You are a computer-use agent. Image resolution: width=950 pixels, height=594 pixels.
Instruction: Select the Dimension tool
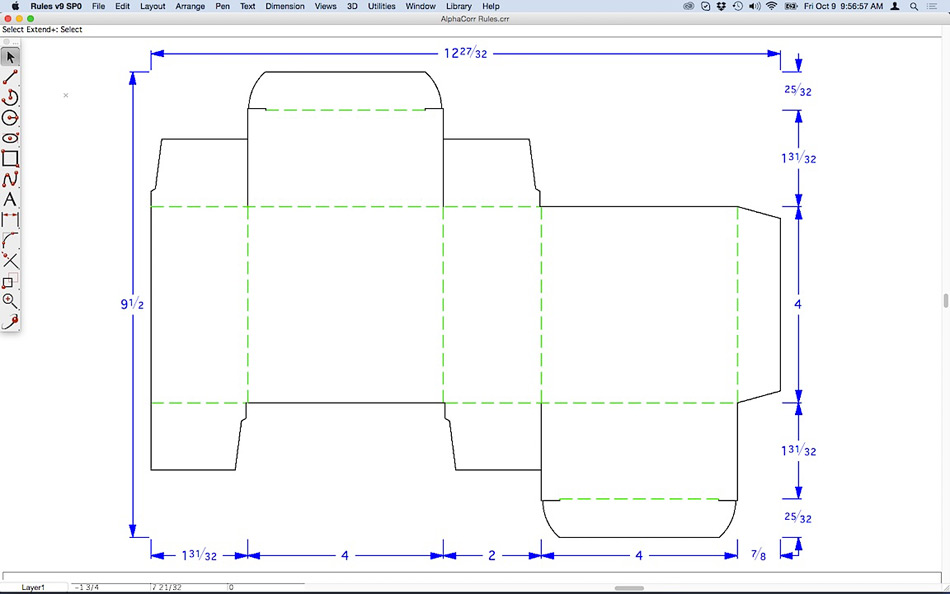click(x=10, y=219)
